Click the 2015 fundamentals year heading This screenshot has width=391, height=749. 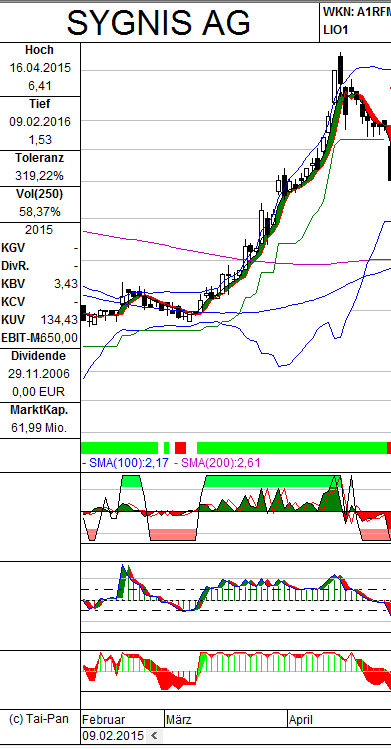(x=39, y=230)
